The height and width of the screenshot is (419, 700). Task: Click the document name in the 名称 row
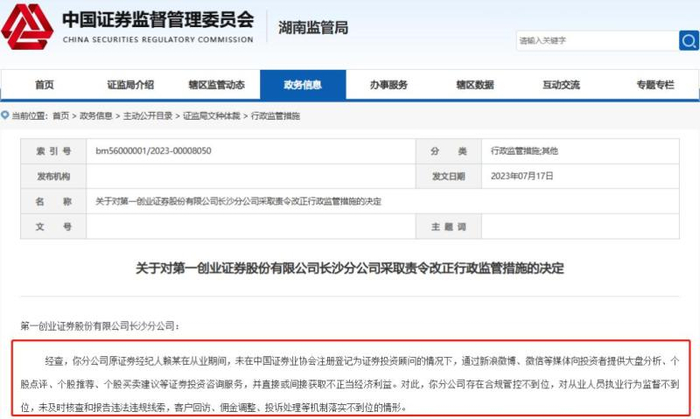tap(238, 201)
